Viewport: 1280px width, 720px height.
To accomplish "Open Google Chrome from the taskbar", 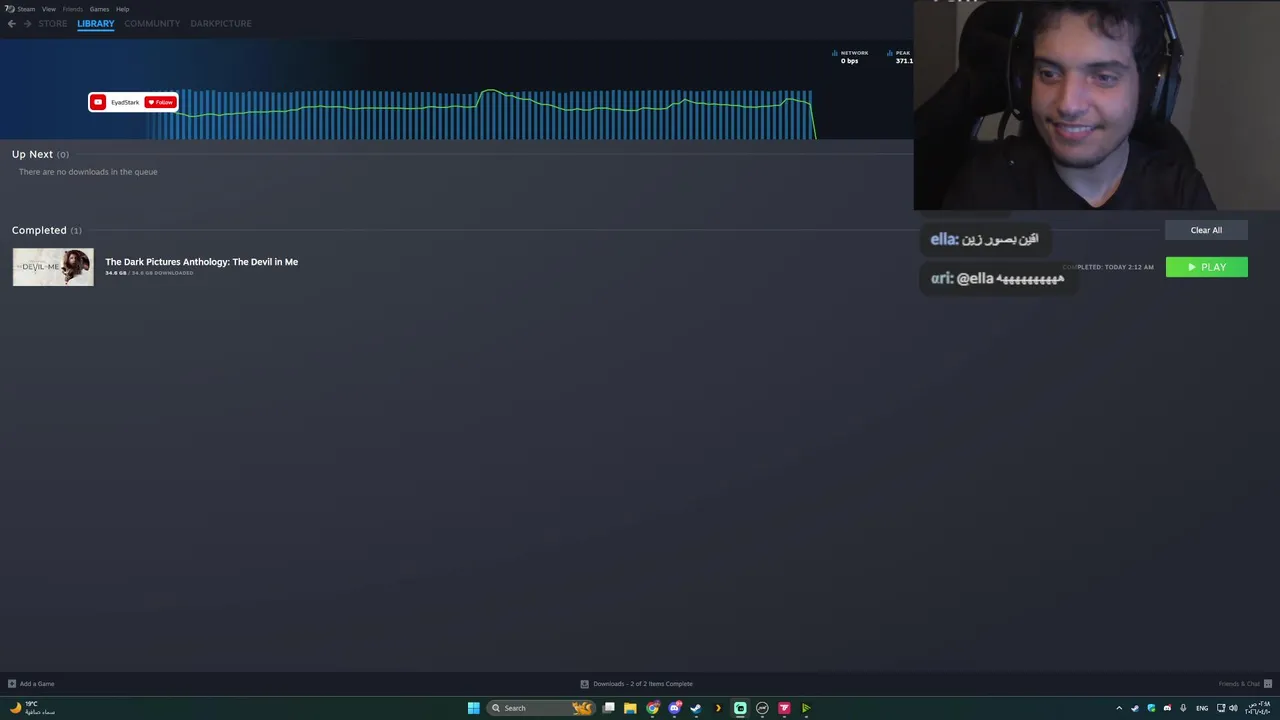I will tap(652, 708).
